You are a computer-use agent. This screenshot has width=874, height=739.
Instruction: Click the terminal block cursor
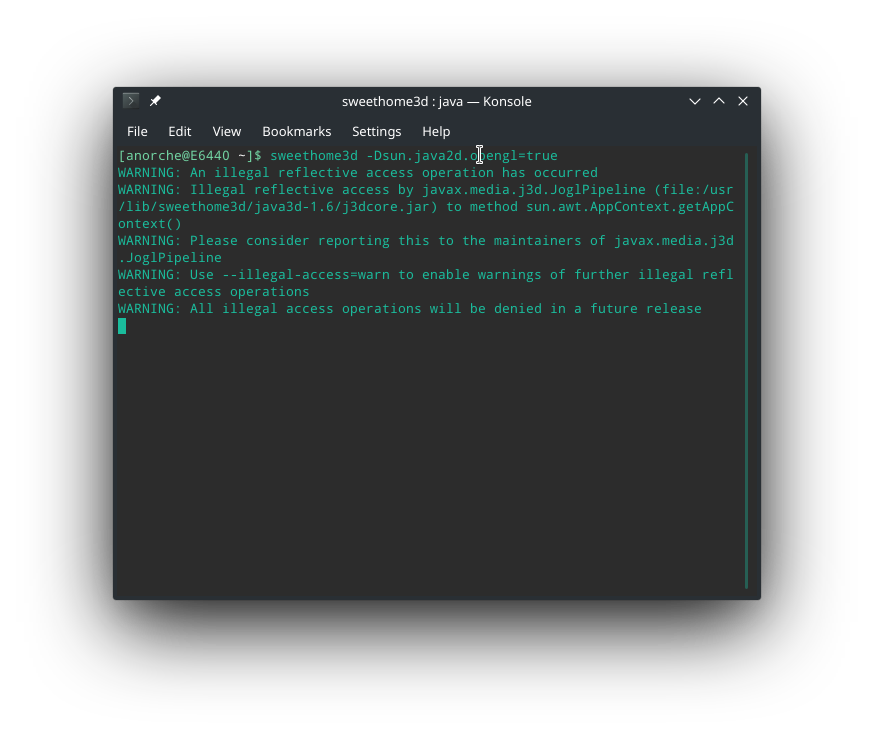[122, 326]
